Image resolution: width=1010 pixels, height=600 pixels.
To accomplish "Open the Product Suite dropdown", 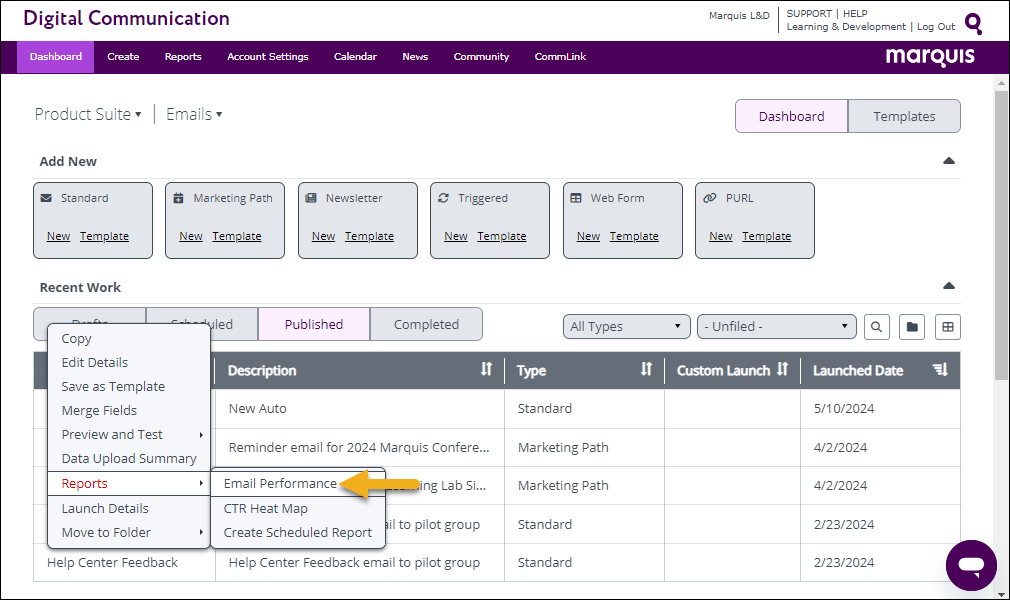I will click(88, 114).
